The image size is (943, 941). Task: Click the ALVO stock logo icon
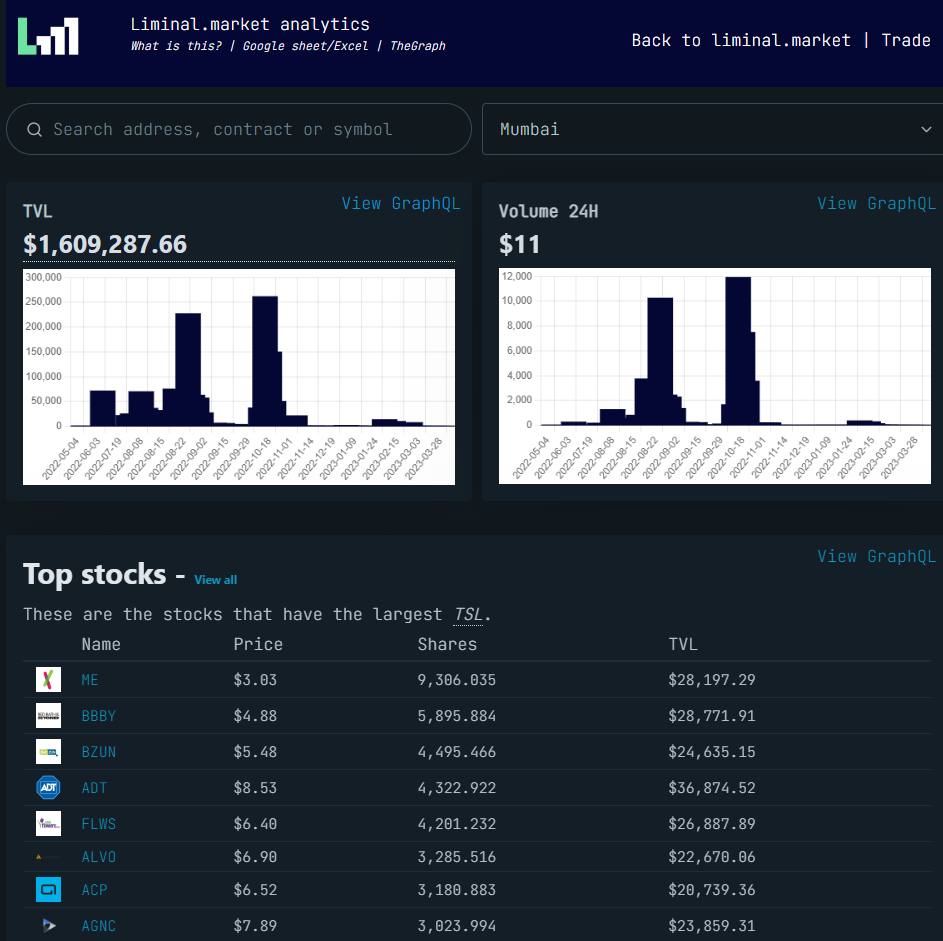point(48,857)
